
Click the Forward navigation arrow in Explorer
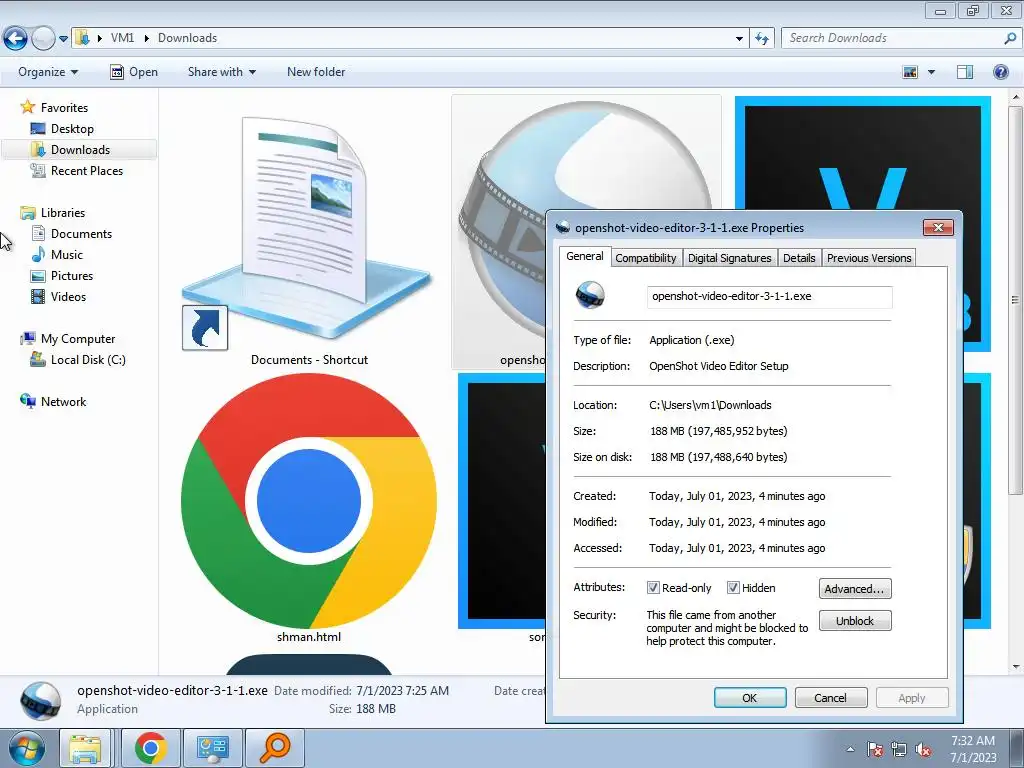tap(44, 38)
